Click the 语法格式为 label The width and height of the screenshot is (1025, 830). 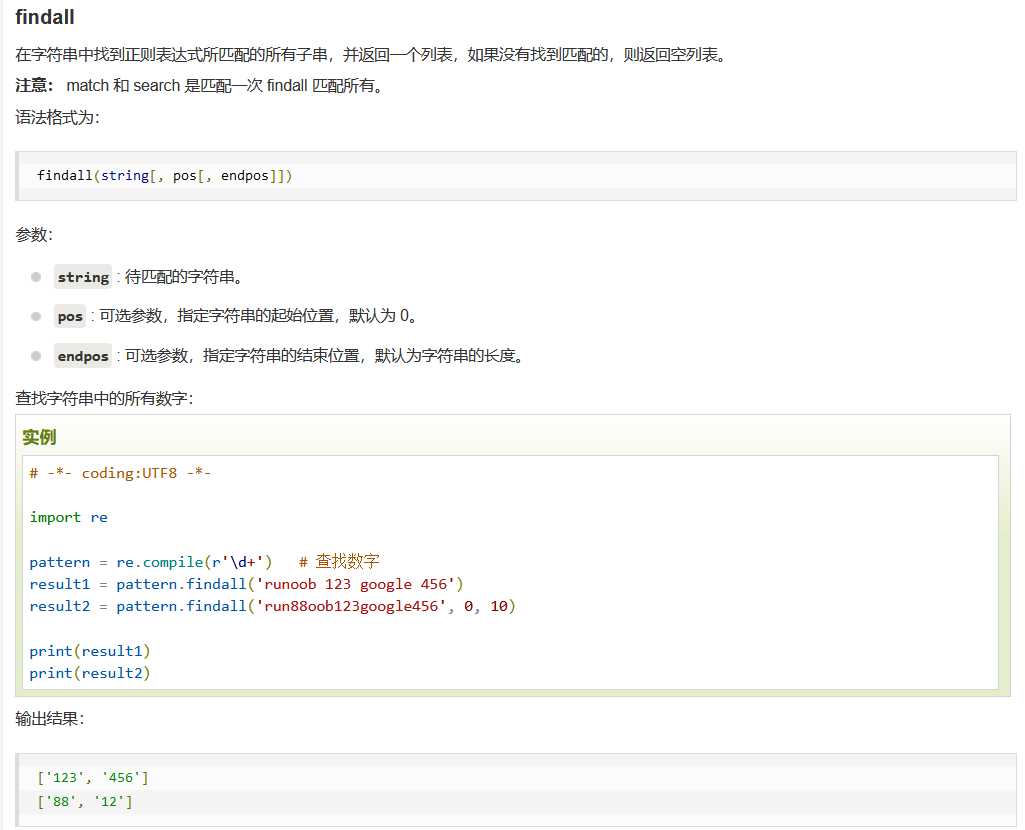coord(57,118)
